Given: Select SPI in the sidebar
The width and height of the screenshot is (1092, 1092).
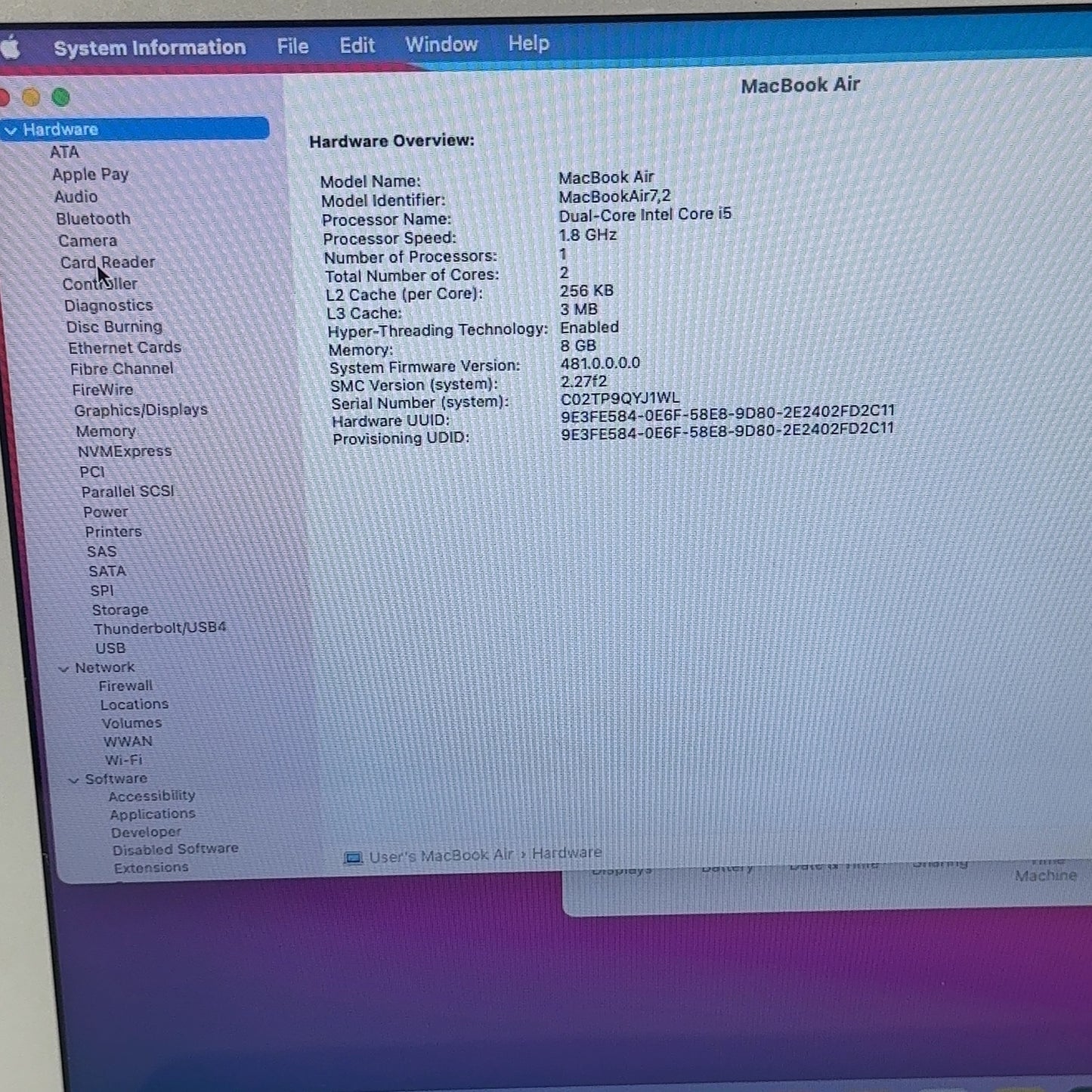Looking at the screenshot, I should point(102,590).
